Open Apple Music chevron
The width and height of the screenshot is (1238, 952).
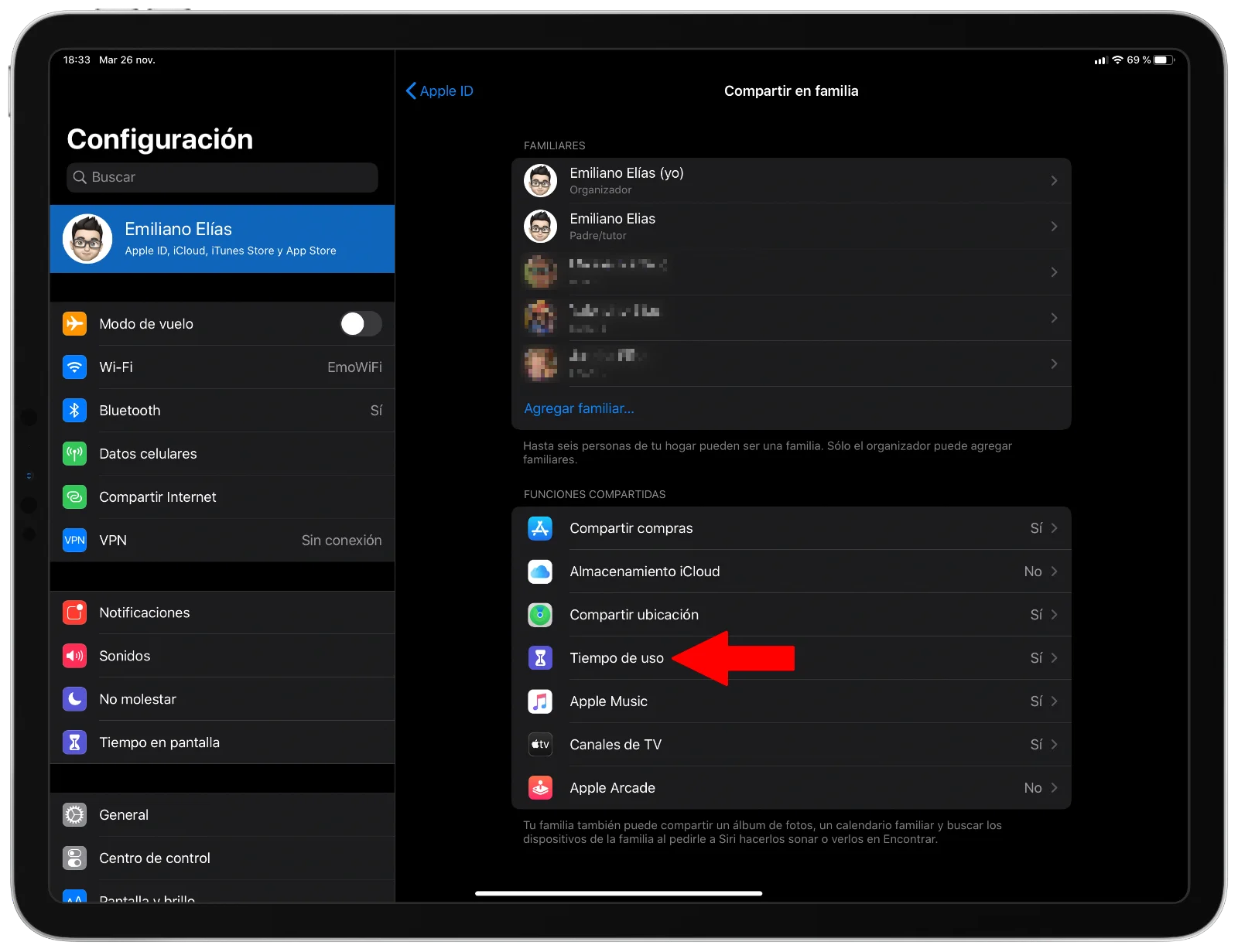pos(1054,701)
